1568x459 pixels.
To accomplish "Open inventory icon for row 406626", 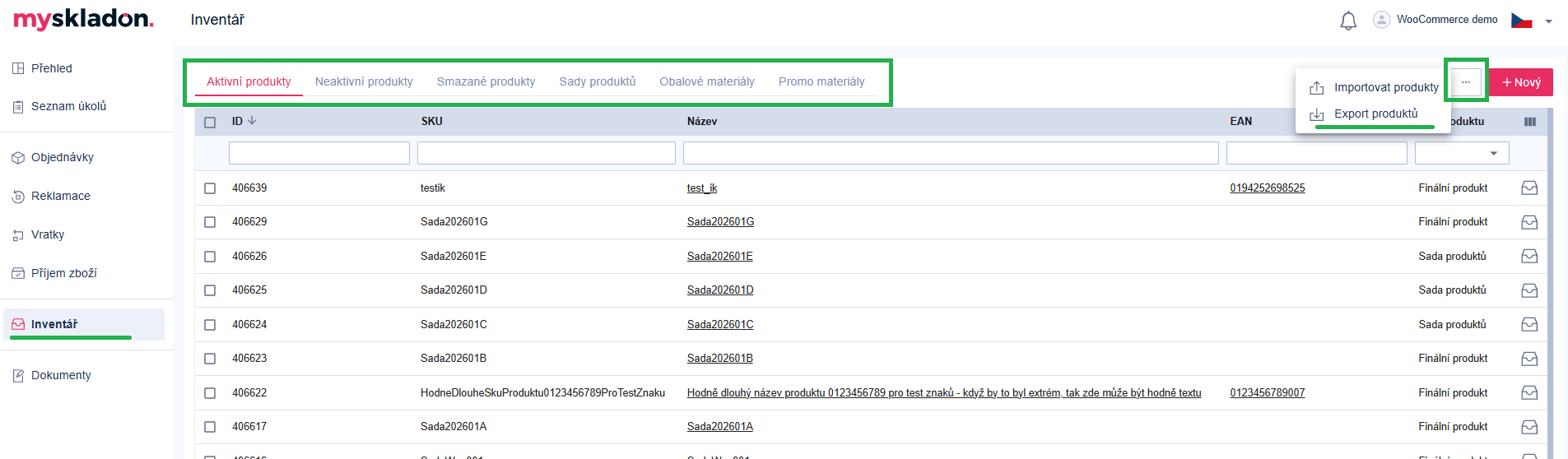I will 1529,257.
